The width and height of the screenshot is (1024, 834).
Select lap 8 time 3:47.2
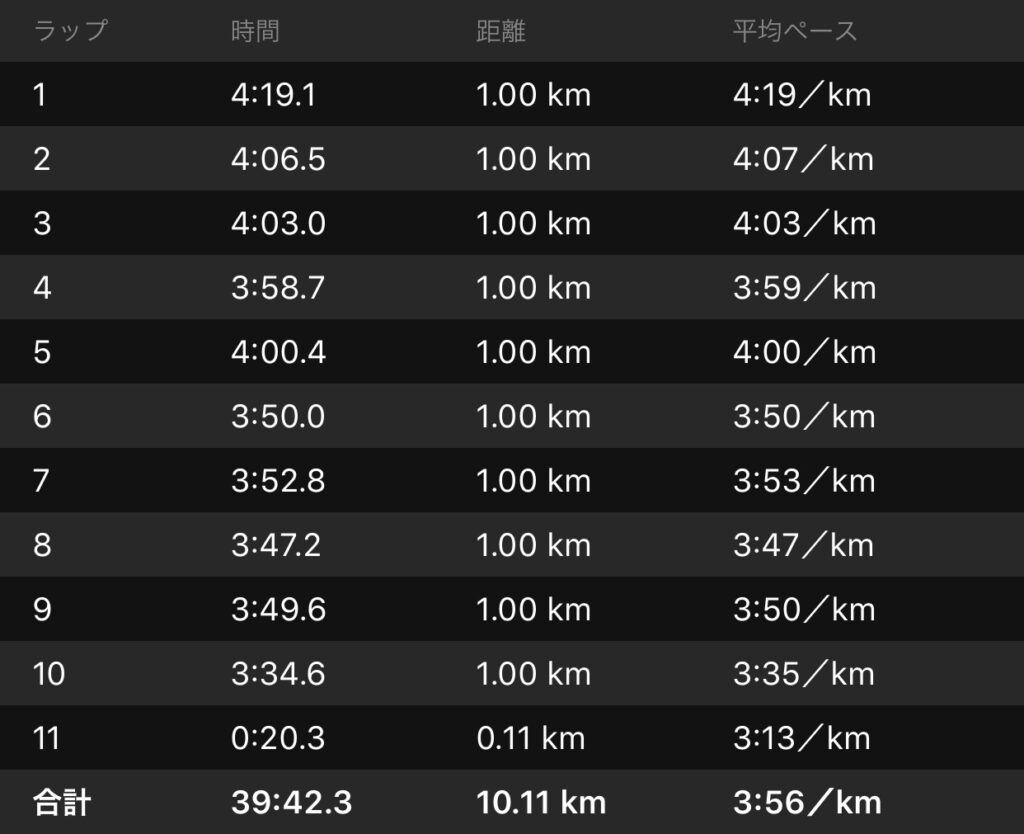coord(276,545)
